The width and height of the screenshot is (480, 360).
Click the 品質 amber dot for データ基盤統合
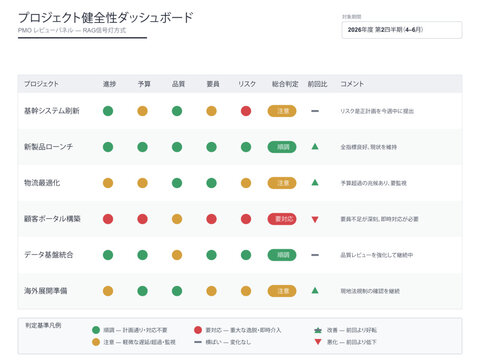177,255
